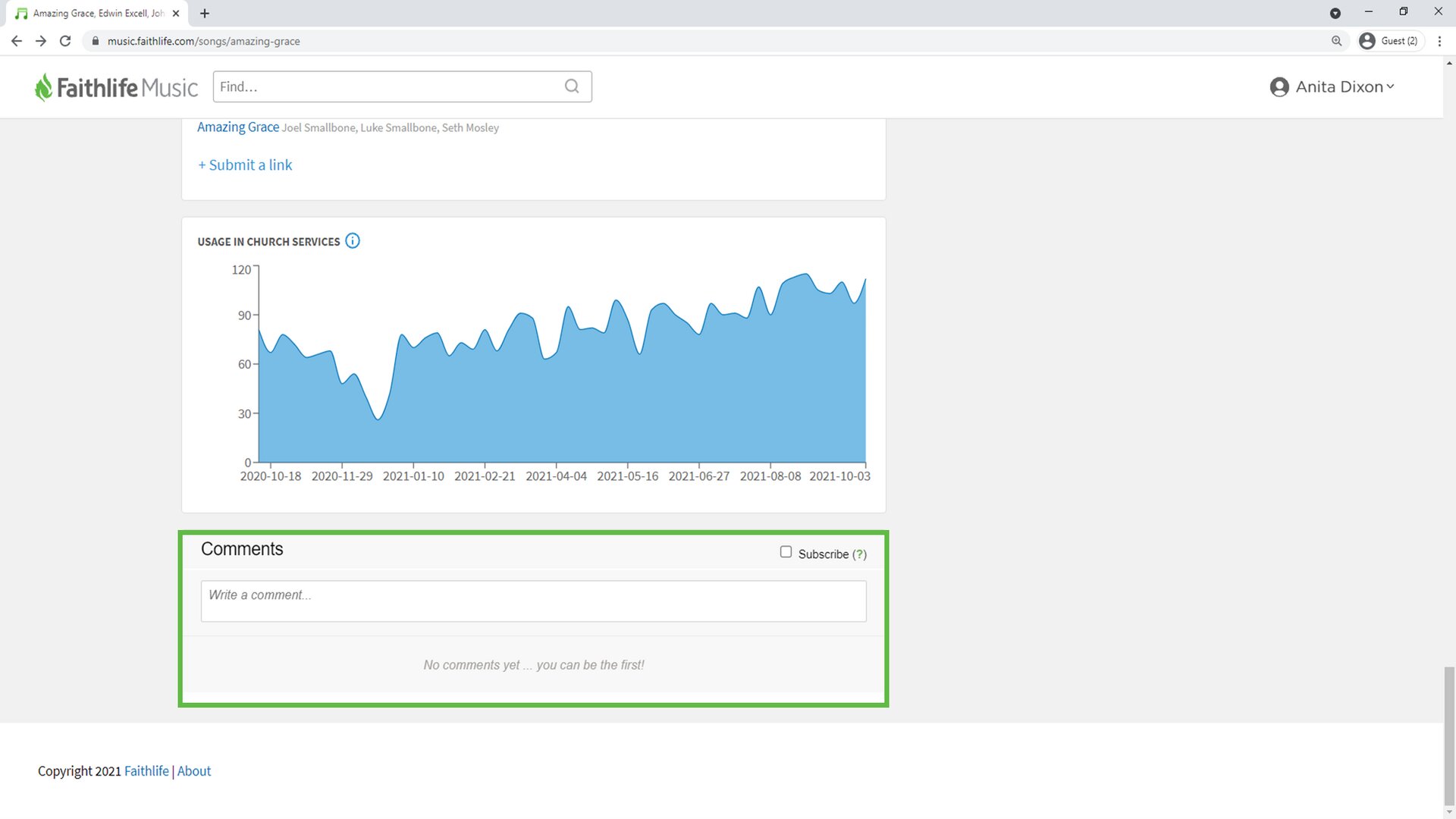Click the Subscribe help (?) link
Viewport: 1456px width, 819px height.
859,554
